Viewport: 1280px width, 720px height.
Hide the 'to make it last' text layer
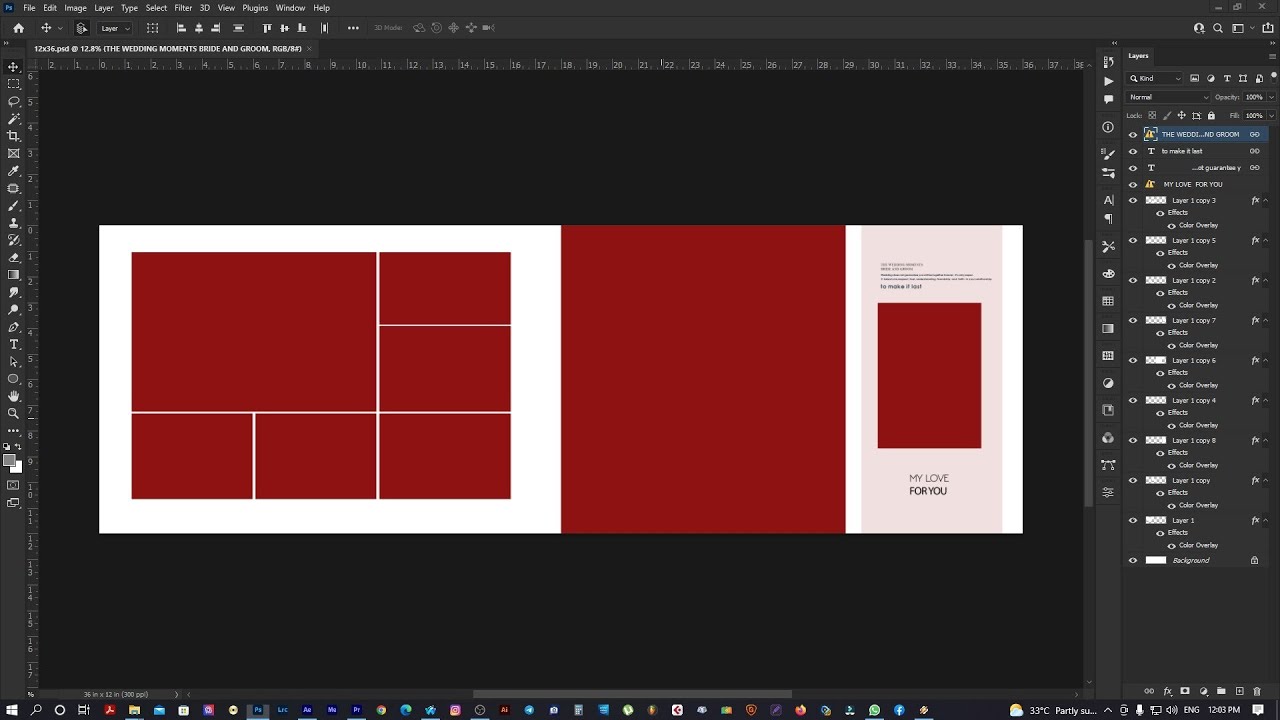tap(1133, 151)
